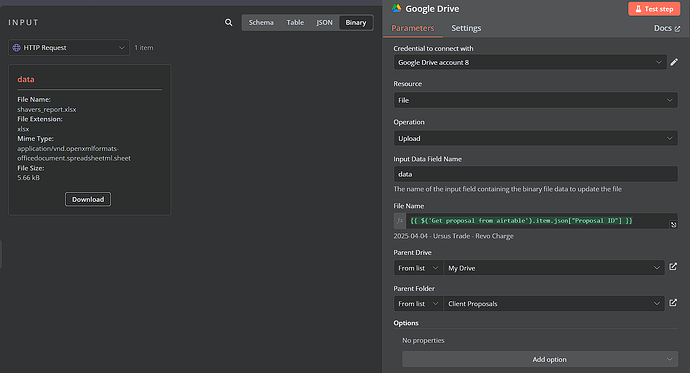Open Parent Folder external link icon
Screen dimensions: 690x373
click(x=673, y=303)
